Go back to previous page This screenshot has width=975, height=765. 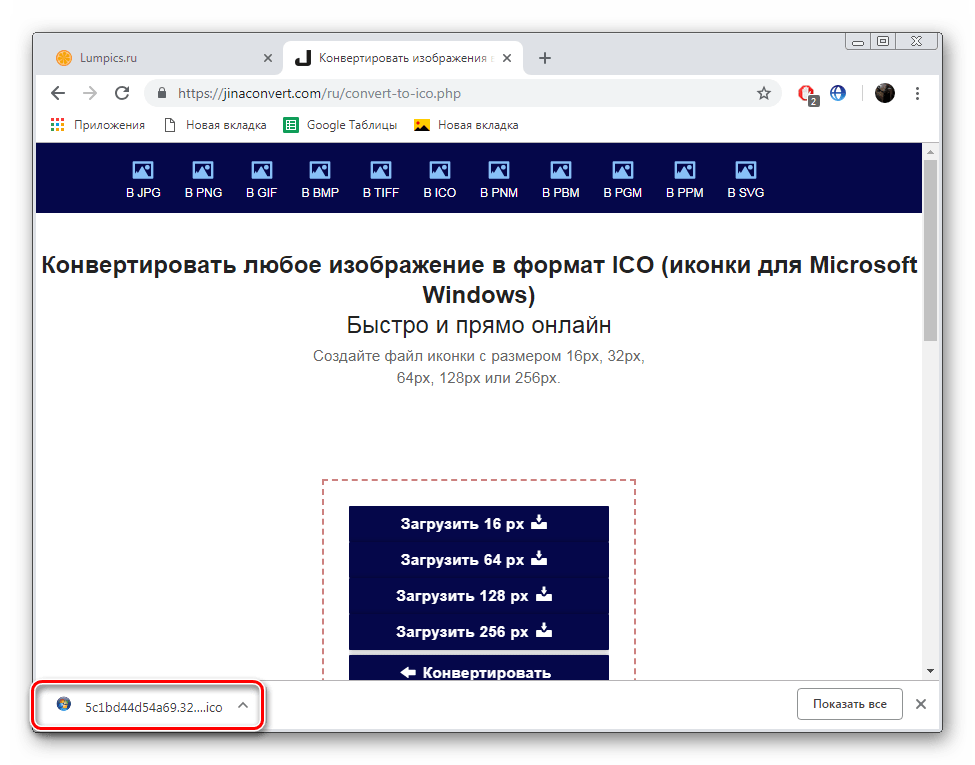[x=58, y=93]
